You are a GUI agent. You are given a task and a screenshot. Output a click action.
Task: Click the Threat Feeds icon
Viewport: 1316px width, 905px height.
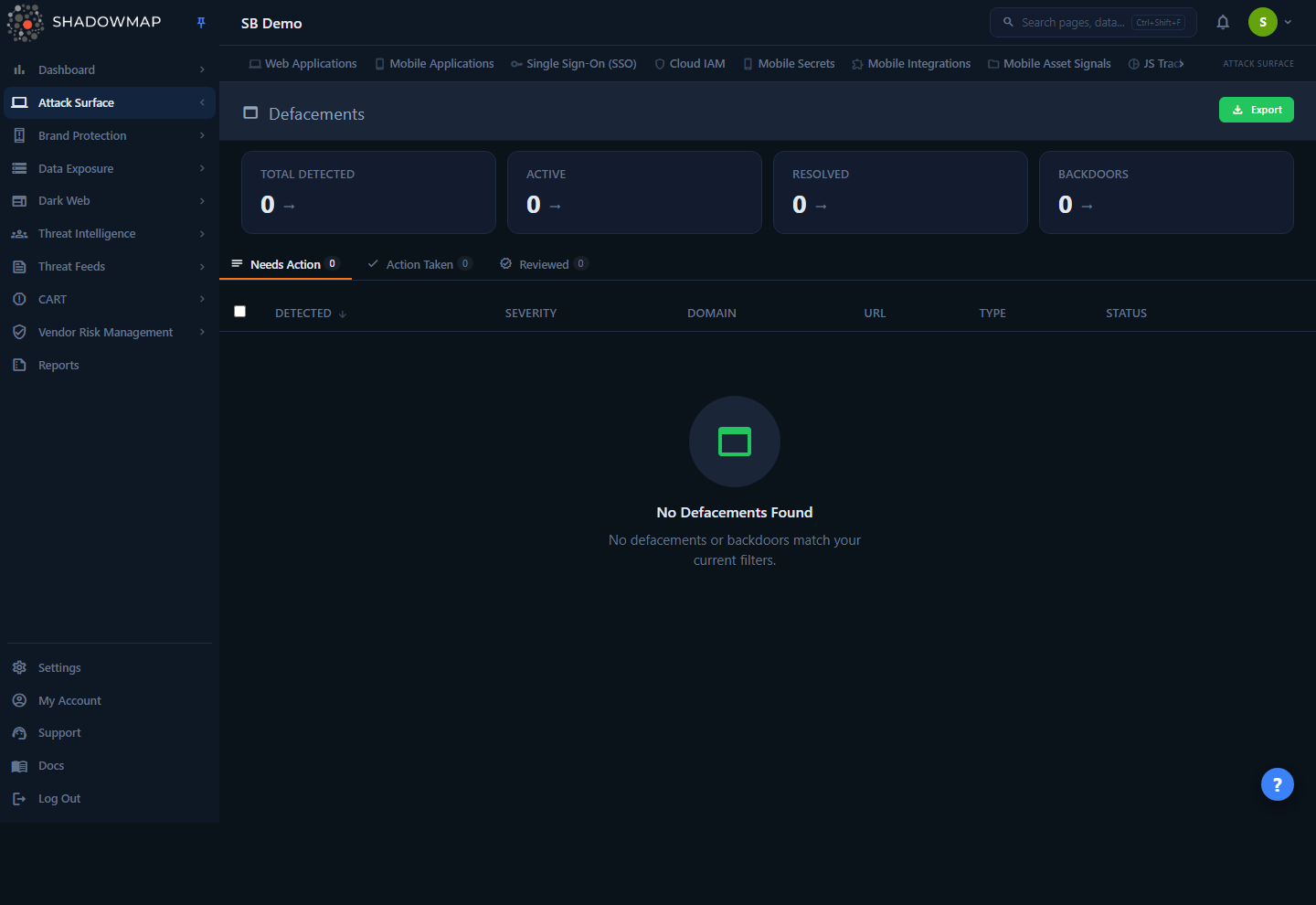19,267
